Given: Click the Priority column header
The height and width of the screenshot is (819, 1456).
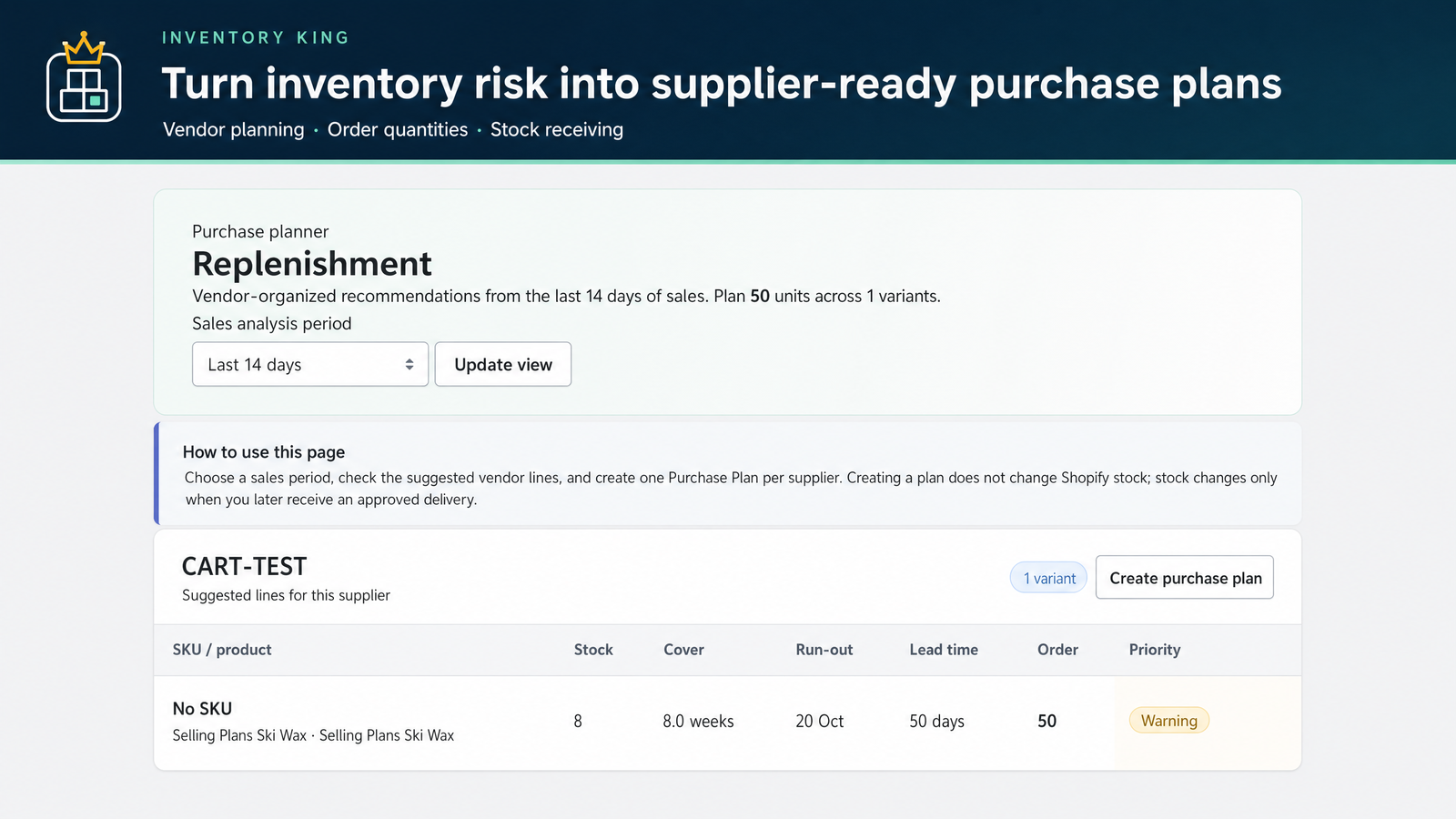Looking at the screenshot, I should 1155,650.
